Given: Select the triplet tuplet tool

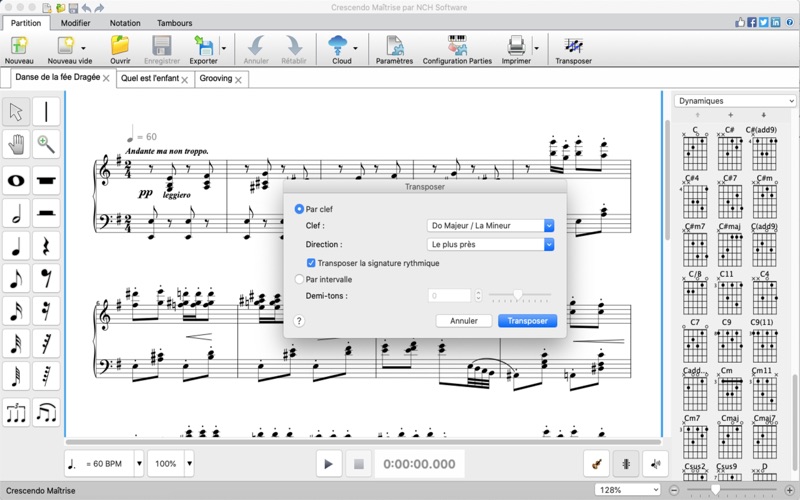Looking at the screenshot, I should [16, 413].
